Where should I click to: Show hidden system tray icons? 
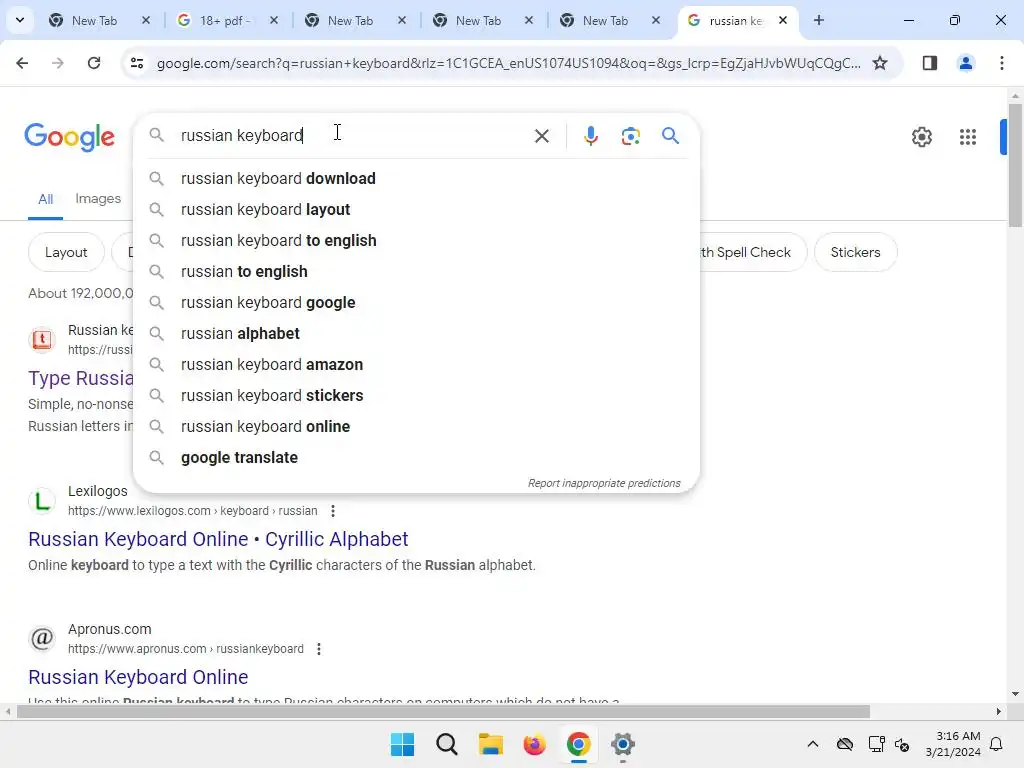point(812,744)
